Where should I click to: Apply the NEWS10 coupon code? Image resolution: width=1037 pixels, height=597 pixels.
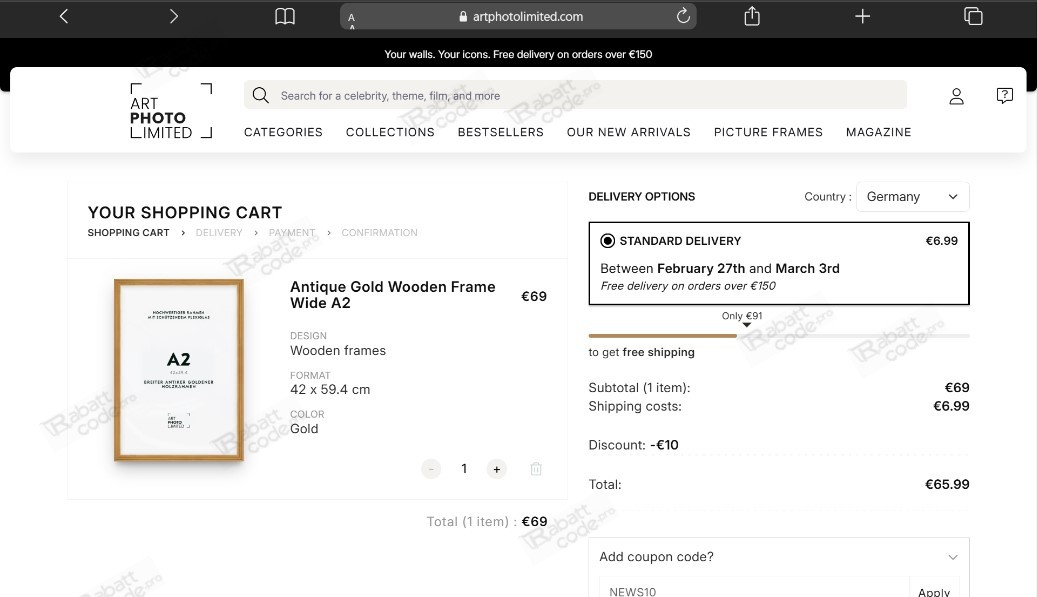pyautogui.click(x=934, y=591)
